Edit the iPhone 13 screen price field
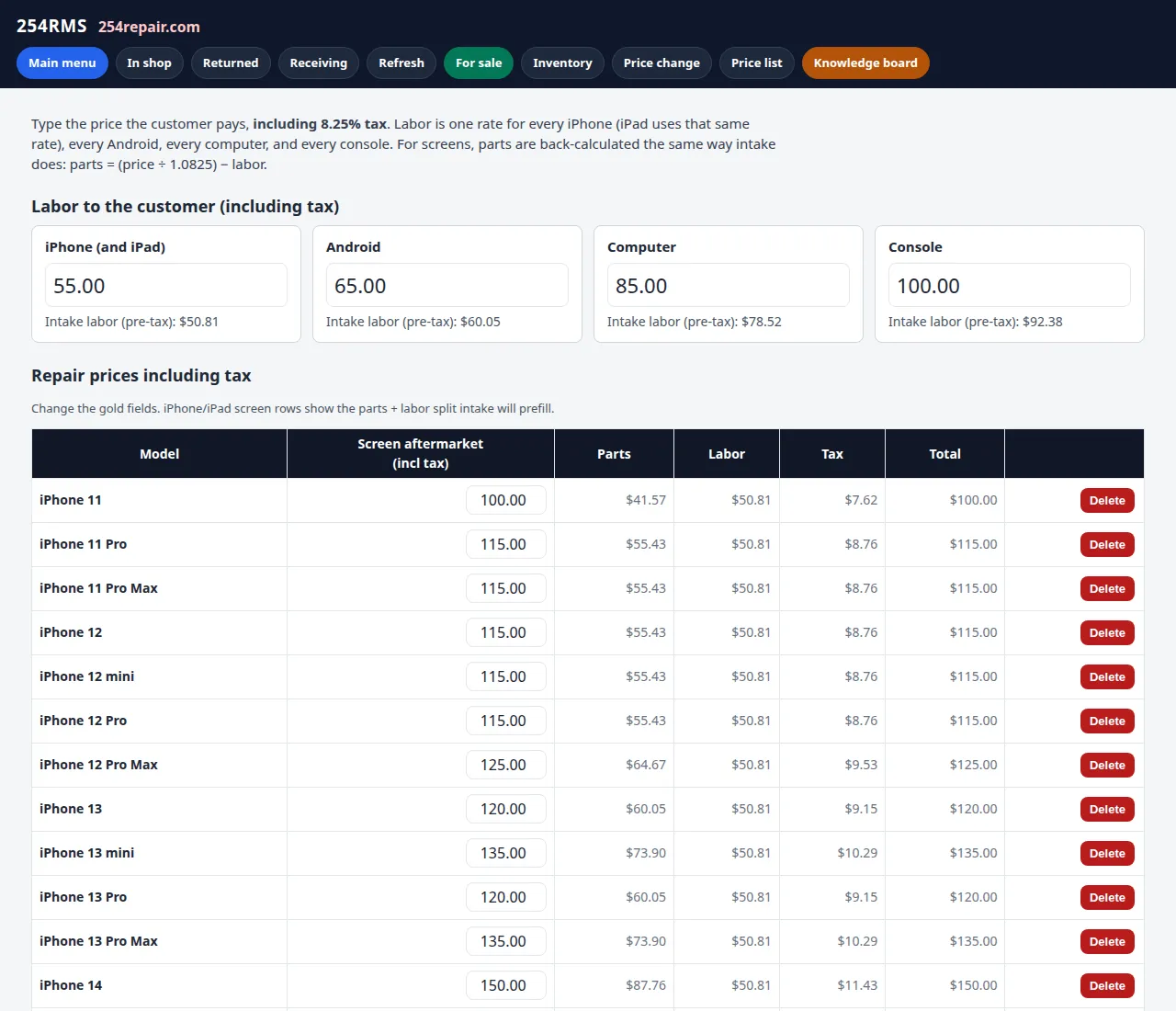The width and height of the screenshot is (1176, 1011). pos(506,809)
